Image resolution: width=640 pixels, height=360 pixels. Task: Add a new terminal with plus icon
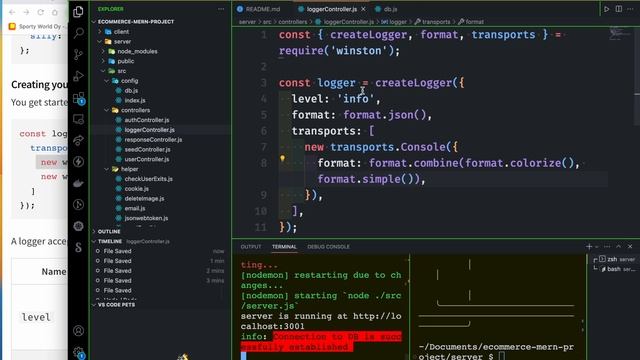(x=589, y=247)
